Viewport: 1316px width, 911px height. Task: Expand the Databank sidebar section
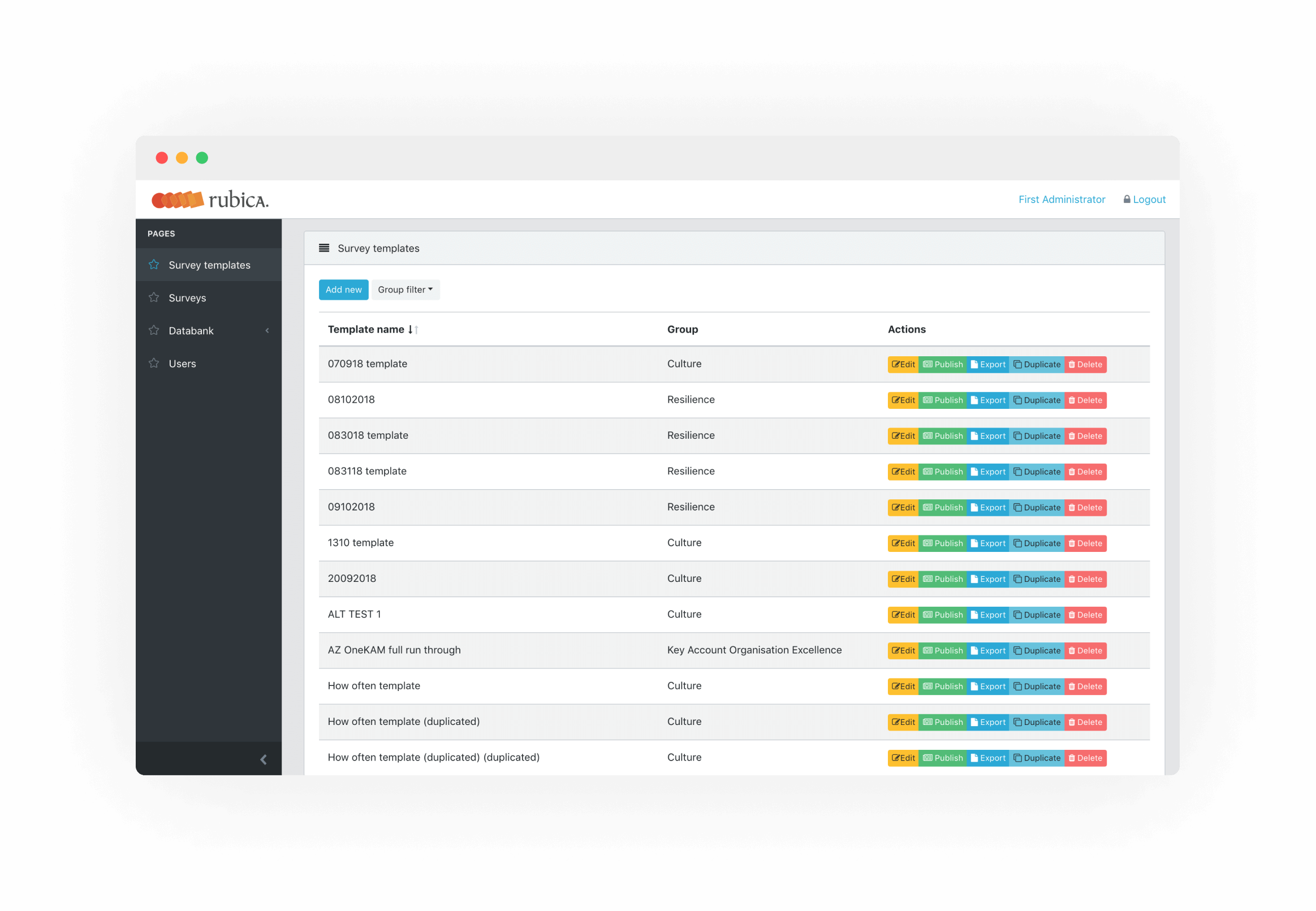point(266,330)
